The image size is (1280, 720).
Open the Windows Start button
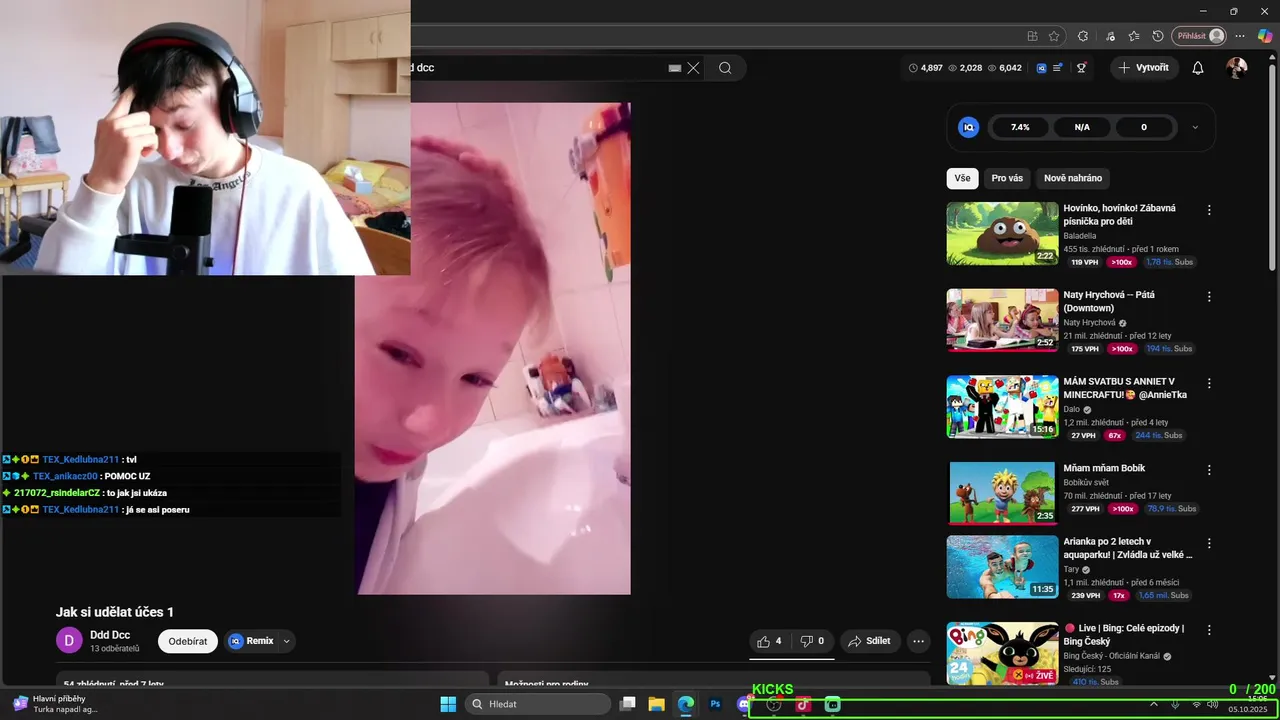click(x=448, y=704)
